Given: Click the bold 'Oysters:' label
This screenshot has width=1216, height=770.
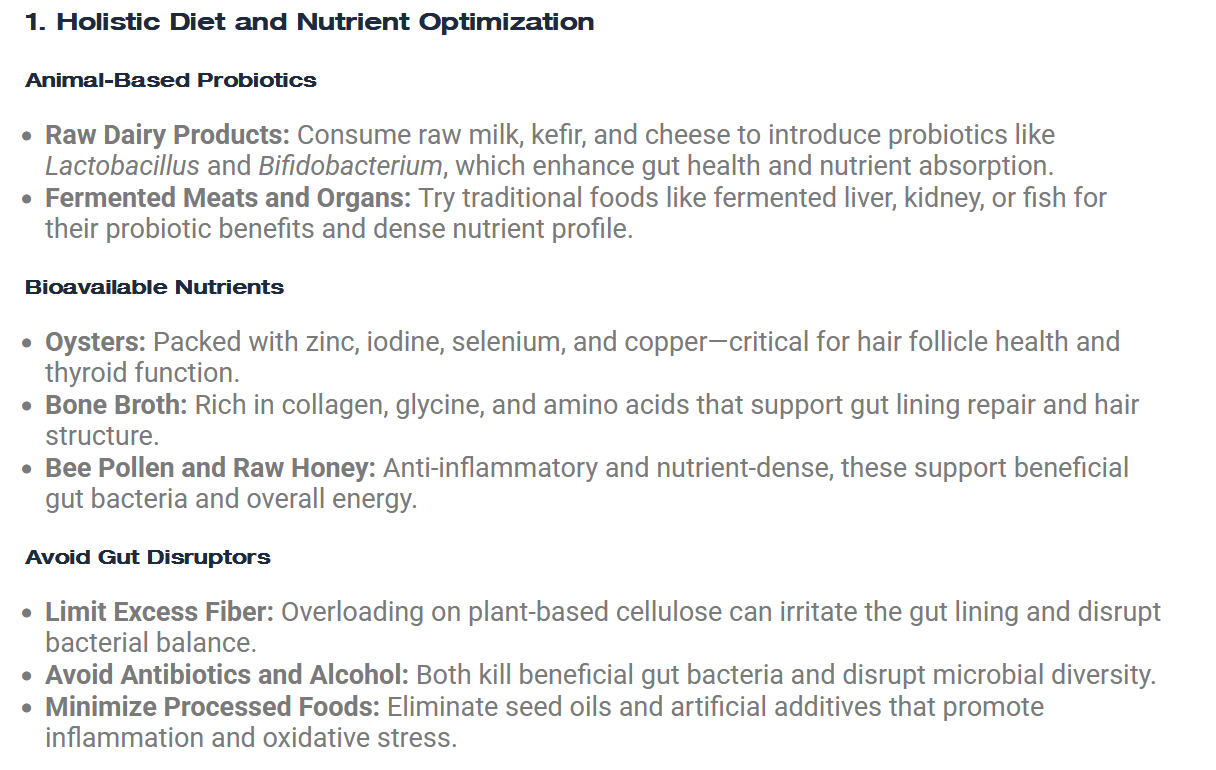Looking at the screenshot, I should click(x=96, y=342).
